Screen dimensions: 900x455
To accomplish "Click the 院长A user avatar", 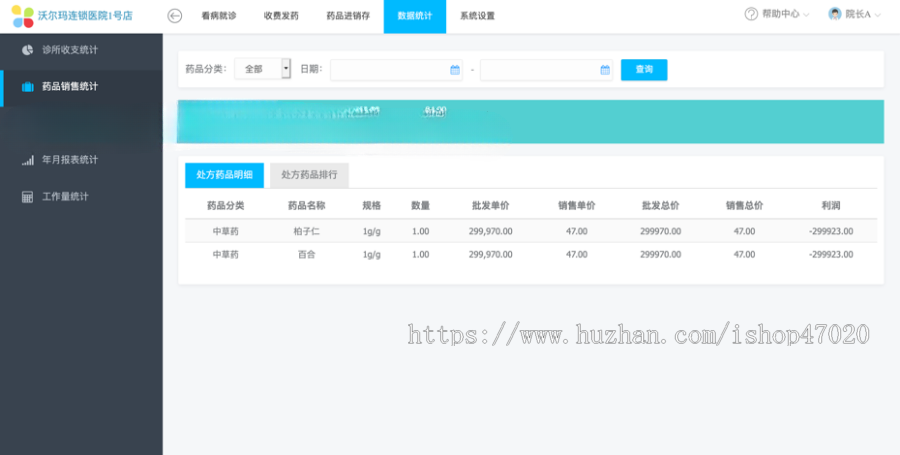I will pos(835,14).
